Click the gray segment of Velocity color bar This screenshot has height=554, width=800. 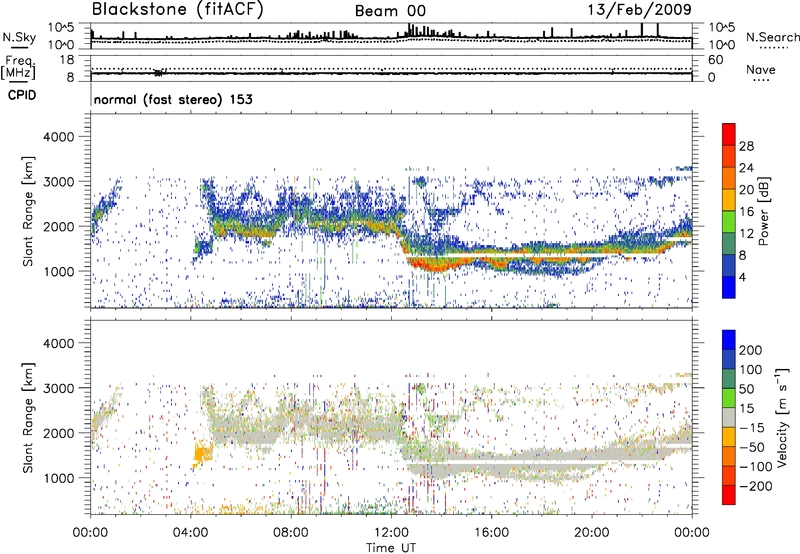(x=729, y=418)
